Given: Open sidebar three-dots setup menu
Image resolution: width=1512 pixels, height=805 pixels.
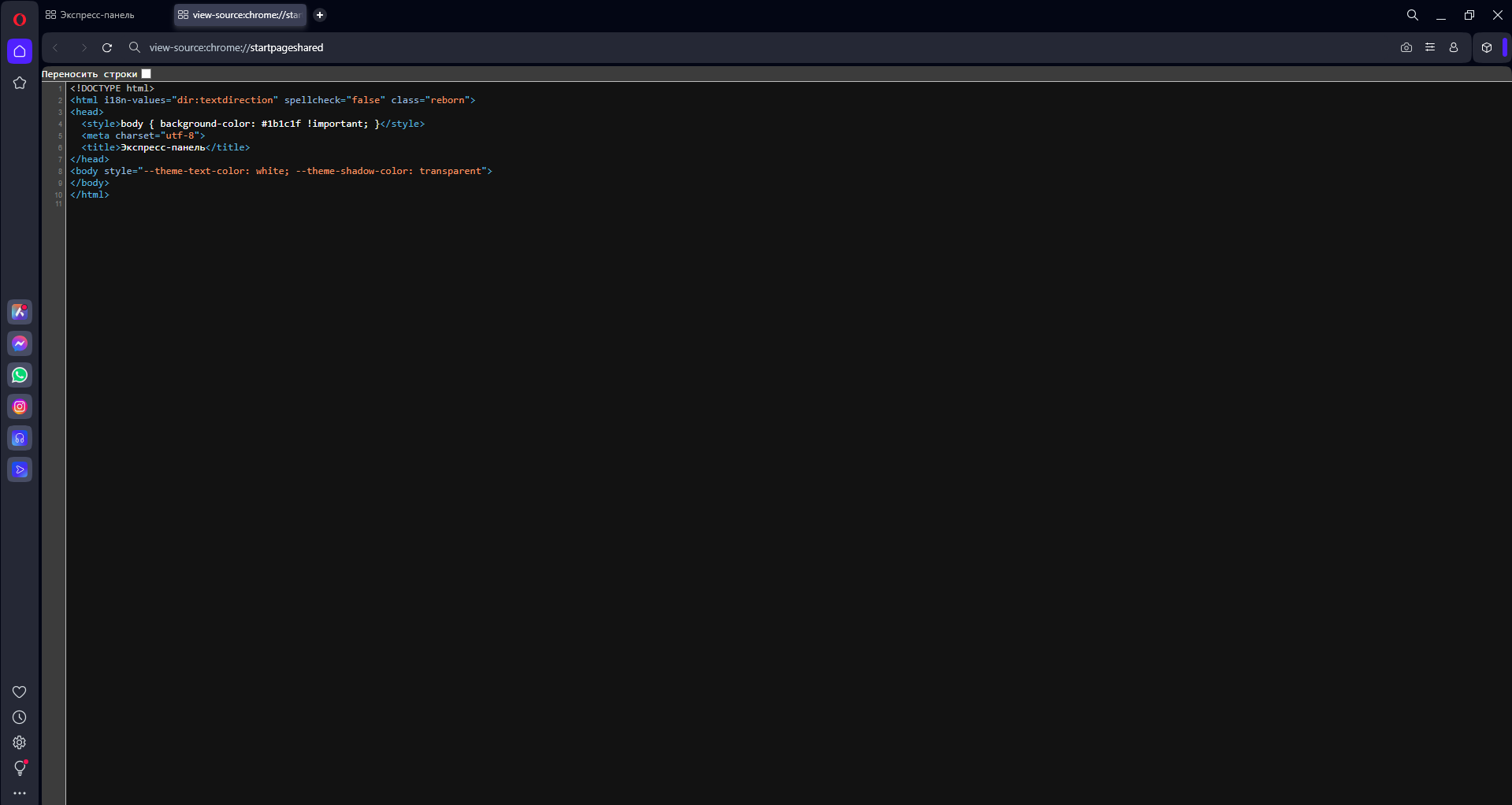Looking at the screenshot, I should click(x=20, y=793).
